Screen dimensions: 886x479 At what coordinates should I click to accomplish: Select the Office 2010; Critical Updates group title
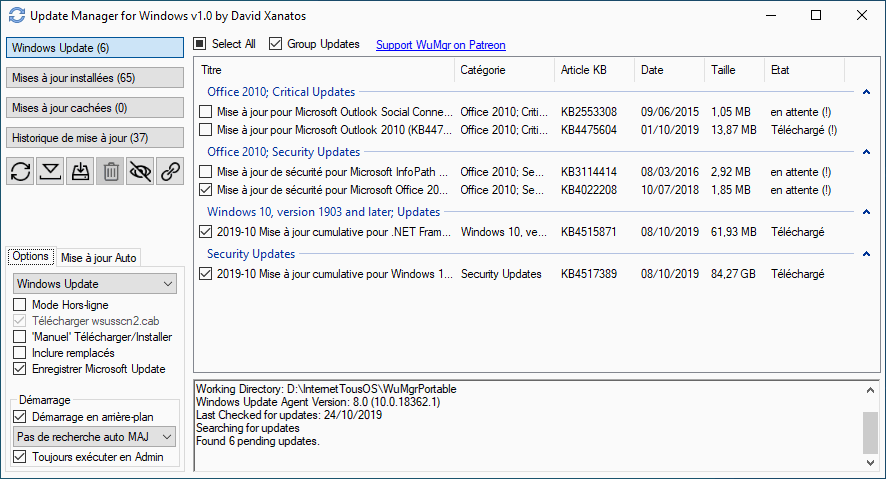coord(281,92)
